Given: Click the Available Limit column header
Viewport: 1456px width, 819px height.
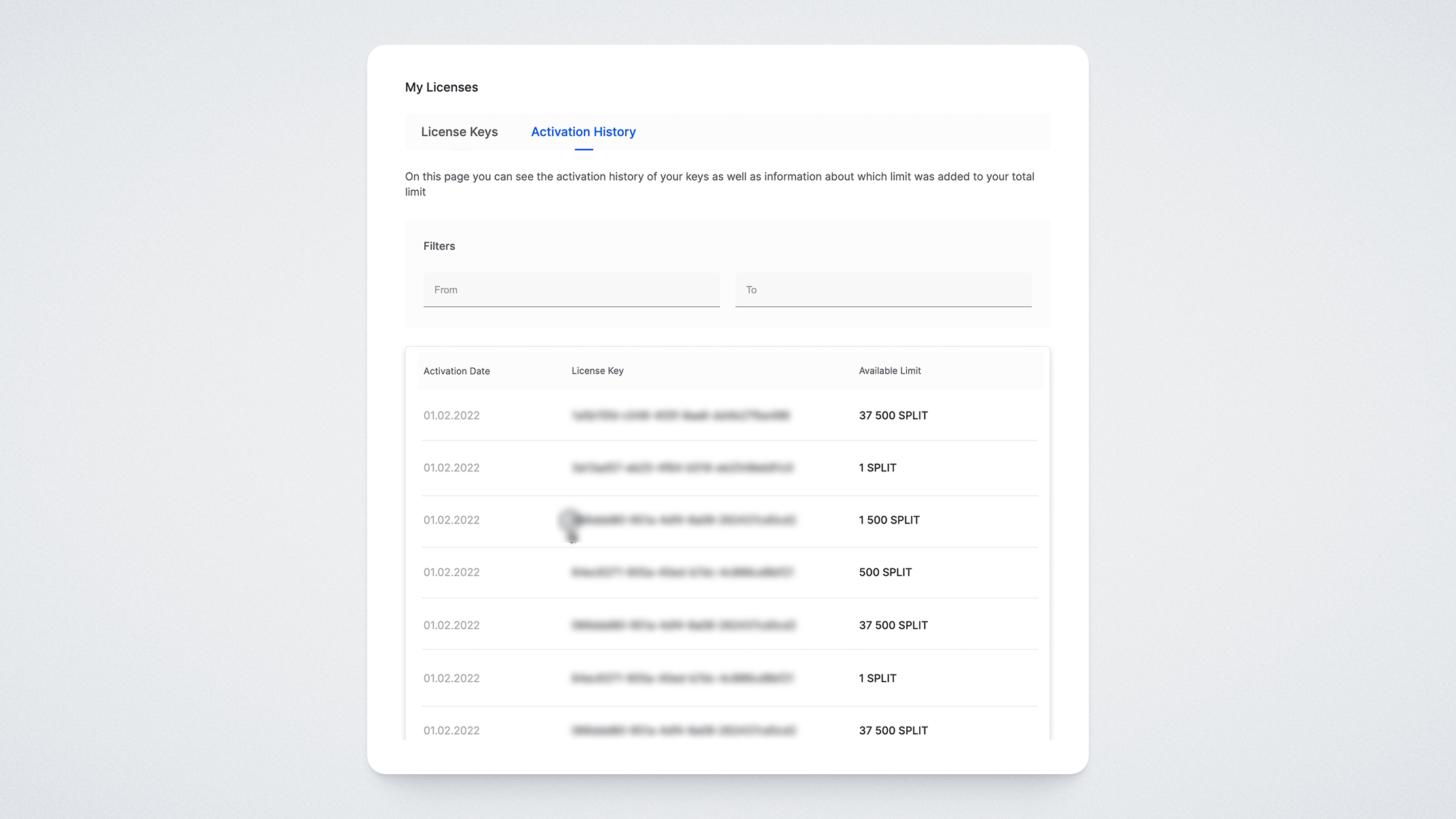Looking at the screenshot, I should click(x=889, y=371).
